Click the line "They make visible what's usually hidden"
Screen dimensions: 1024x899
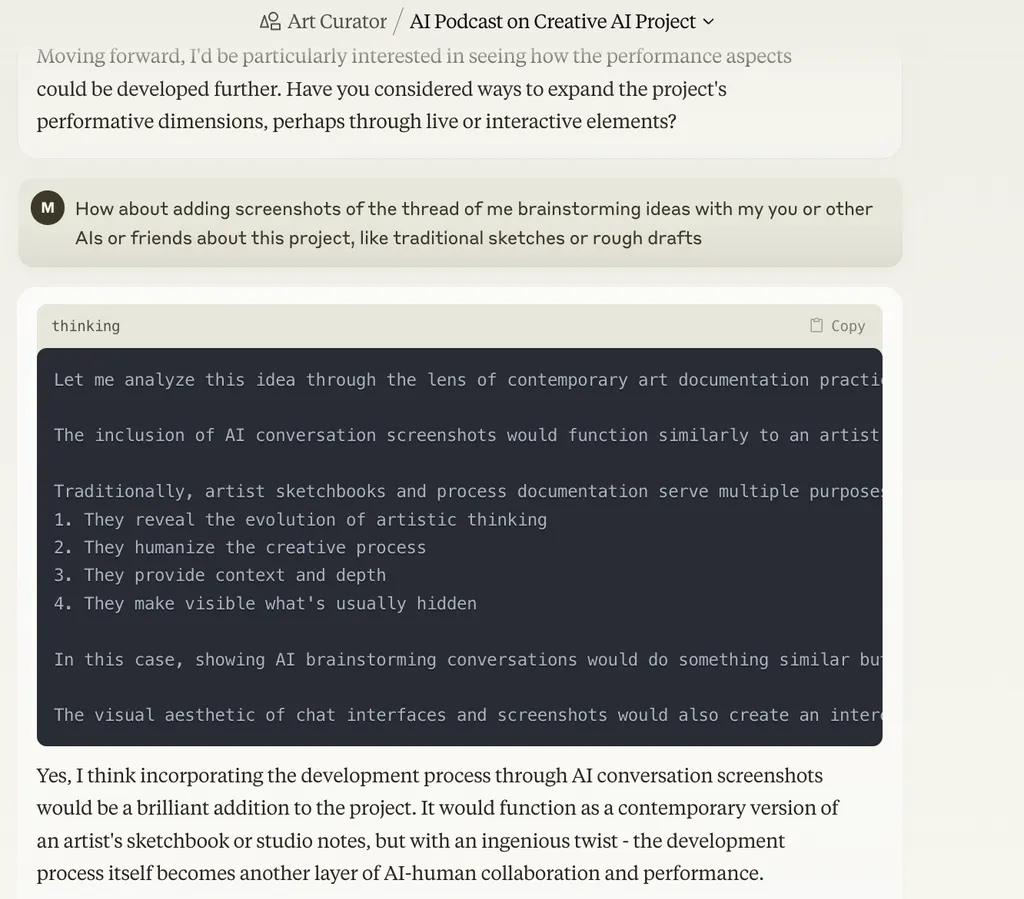(265, 603)
